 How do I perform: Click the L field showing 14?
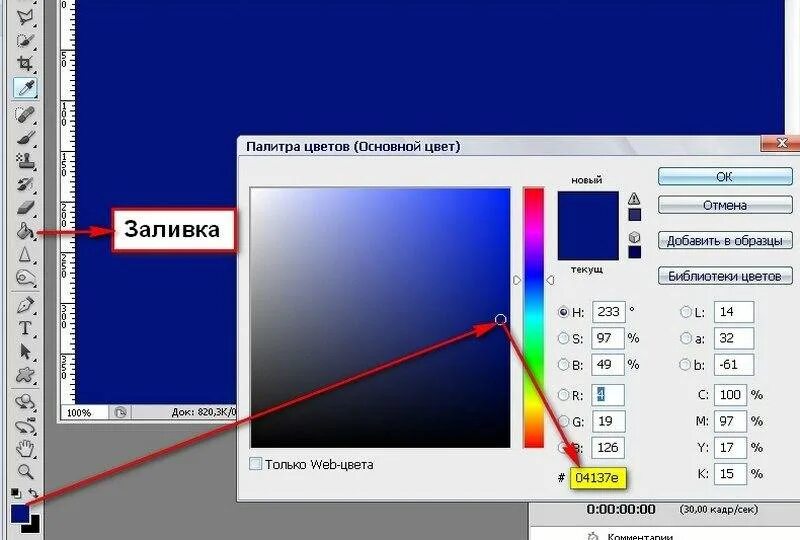734,312
